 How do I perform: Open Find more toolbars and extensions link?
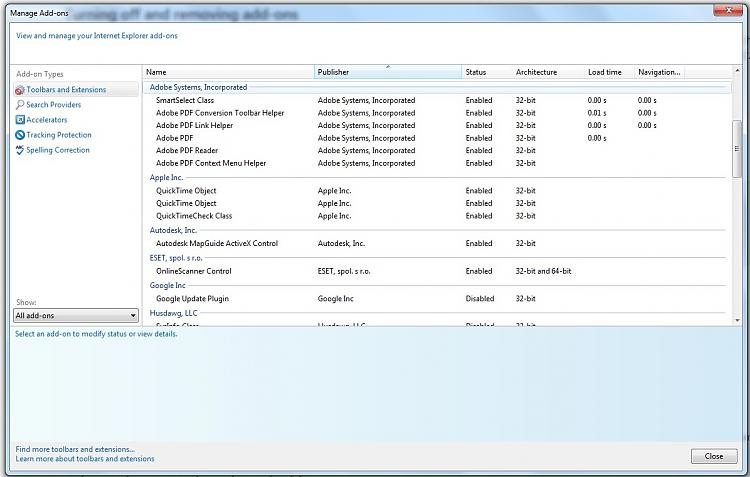[x=75, y=449]
